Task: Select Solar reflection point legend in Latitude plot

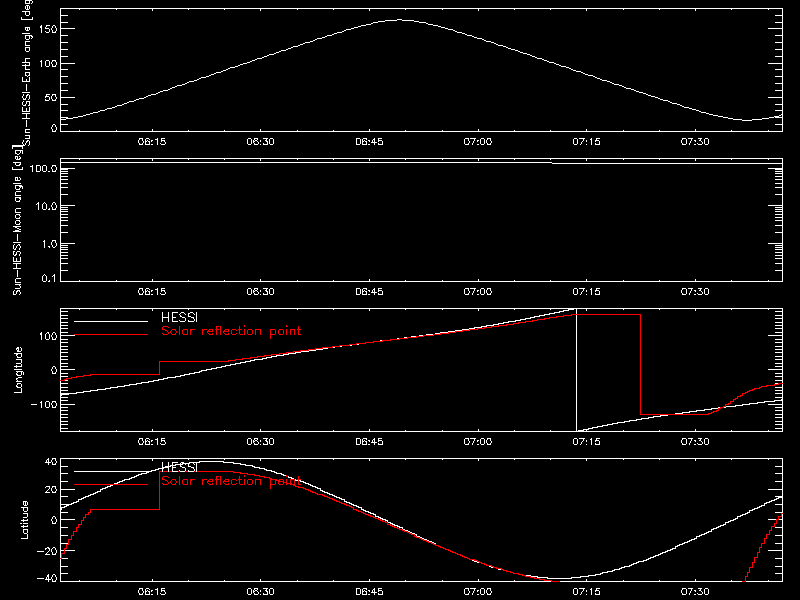Action: point(231,481)
